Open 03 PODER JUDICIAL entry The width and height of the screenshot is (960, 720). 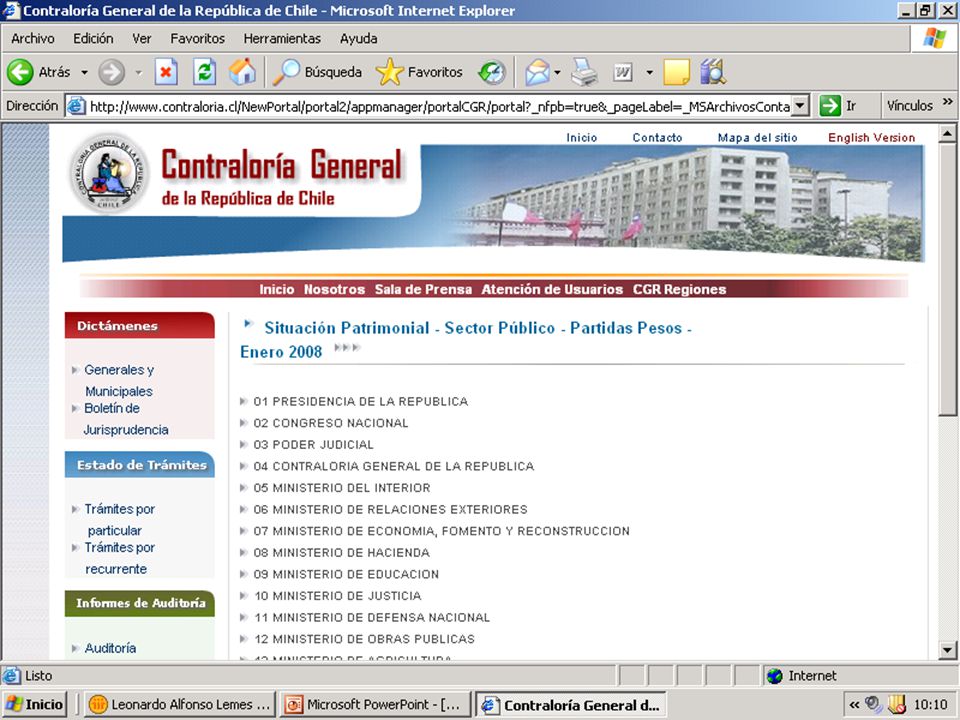point(313,444)
